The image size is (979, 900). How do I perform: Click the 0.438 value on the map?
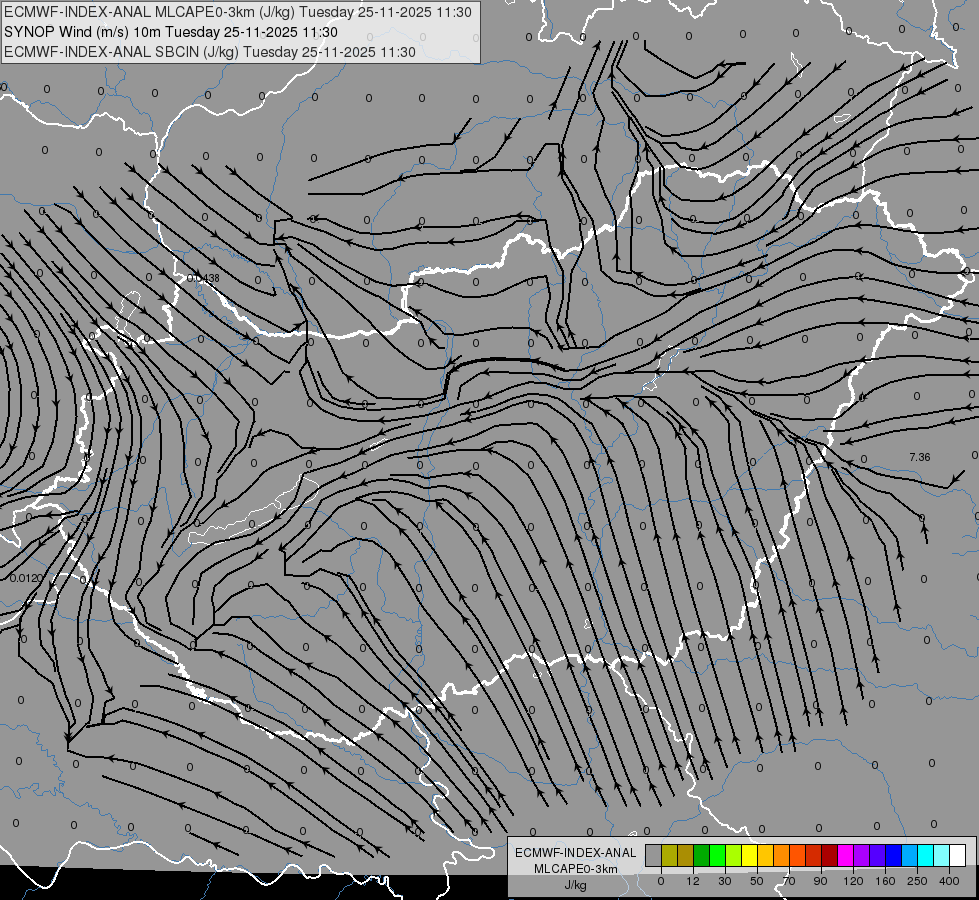(x=204, y=278)
